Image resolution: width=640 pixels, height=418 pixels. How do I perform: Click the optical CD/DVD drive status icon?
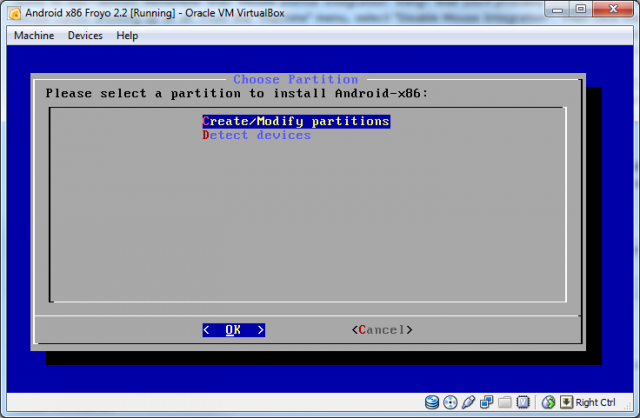point(450,402)
